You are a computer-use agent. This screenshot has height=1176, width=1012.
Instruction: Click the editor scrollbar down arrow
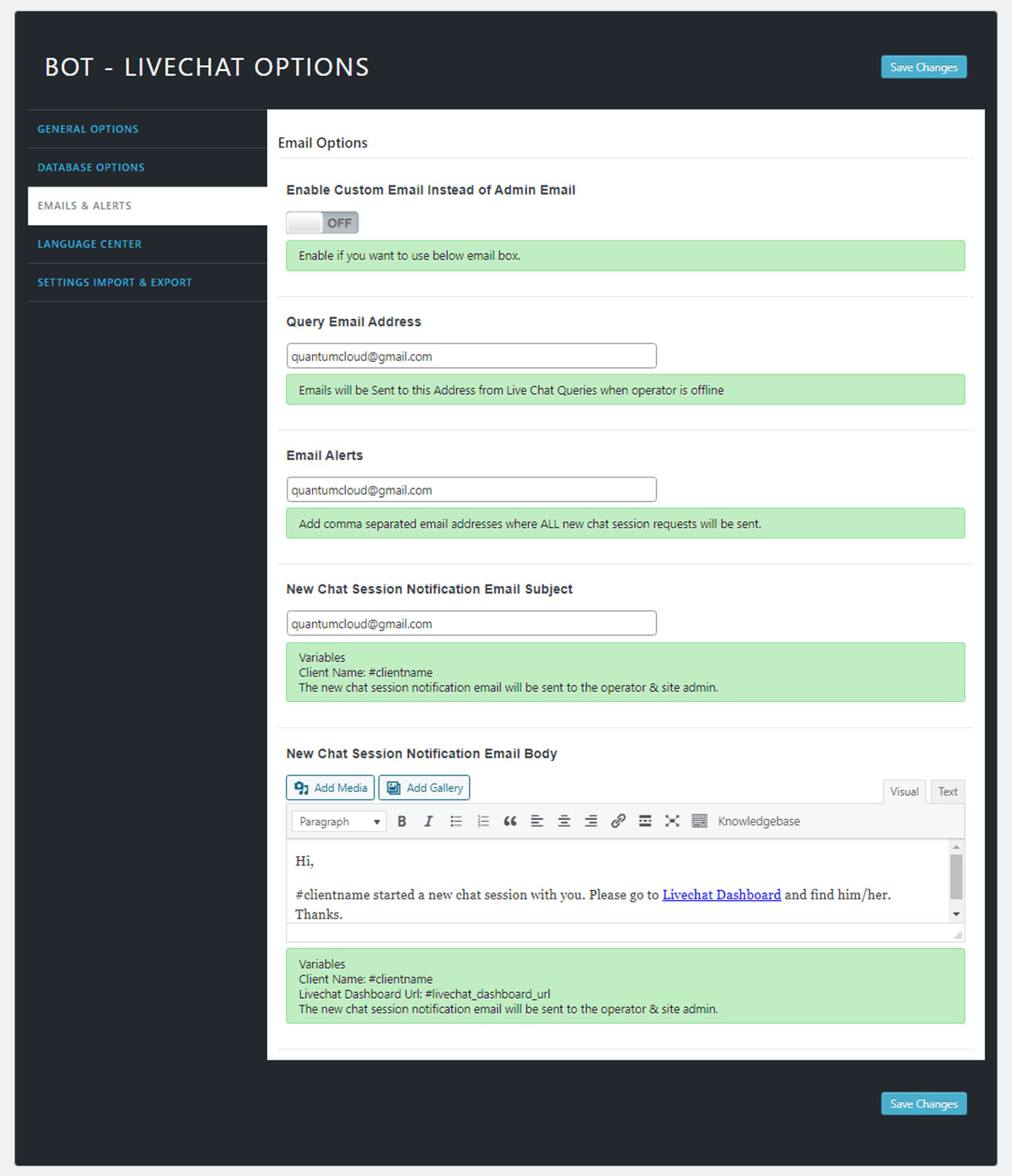956,914
